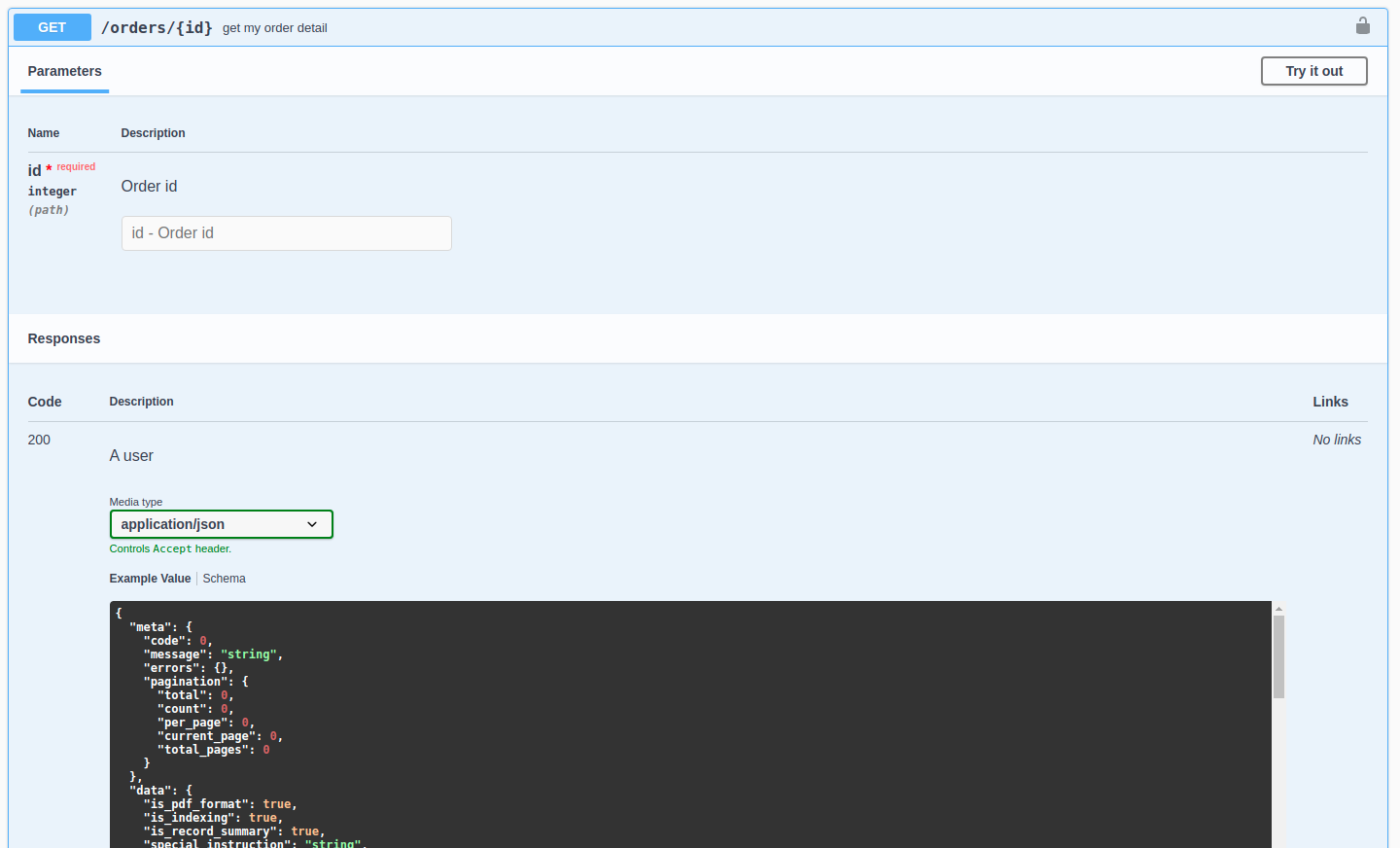
Task: Click the 200 response code
Action: click(x=39, y=440)
